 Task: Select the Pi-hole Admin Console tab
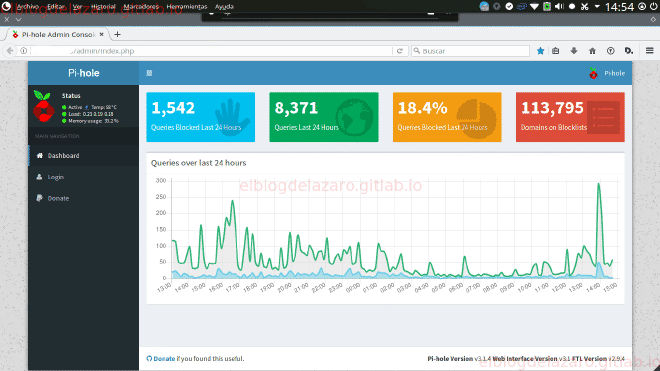(58, 34)
